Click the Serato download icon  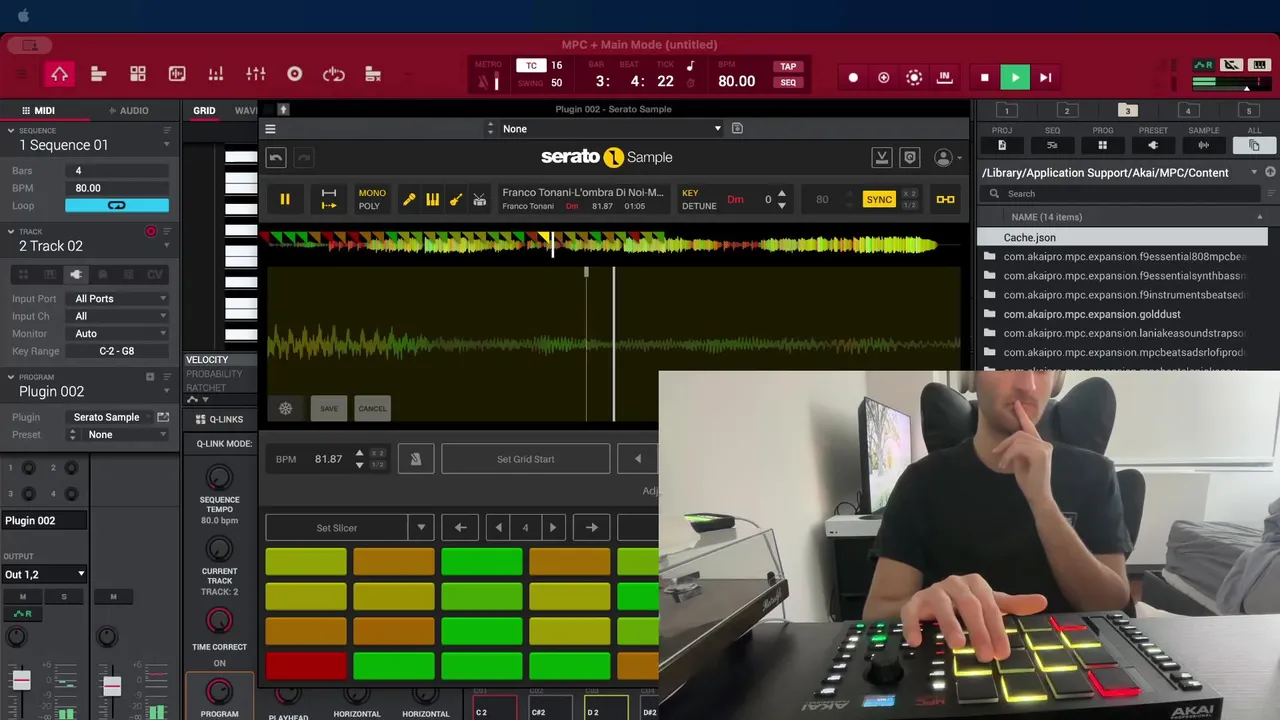click(882, 158)
